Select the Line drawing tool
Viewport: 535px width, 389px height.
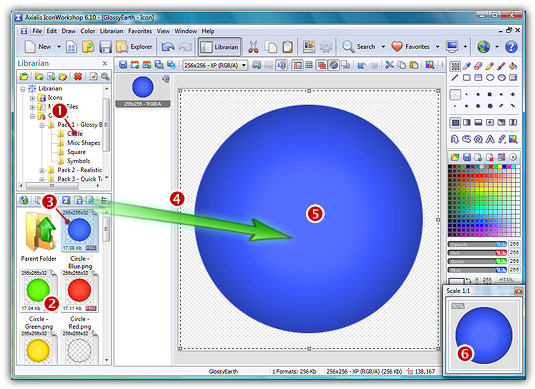(x=455, y=77)
